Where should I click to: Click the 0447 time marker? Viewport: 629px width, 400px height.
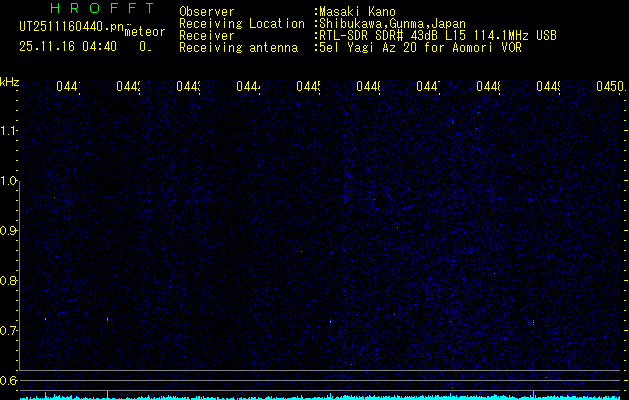pos(428,86)
